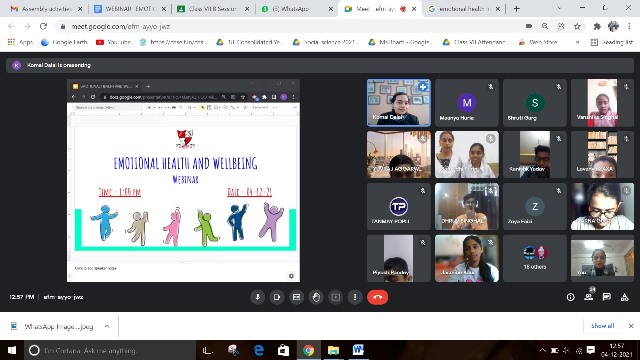Open File Explorer from the taskbar
Viewport: 640px width, 360px height.
pos(333,350)
